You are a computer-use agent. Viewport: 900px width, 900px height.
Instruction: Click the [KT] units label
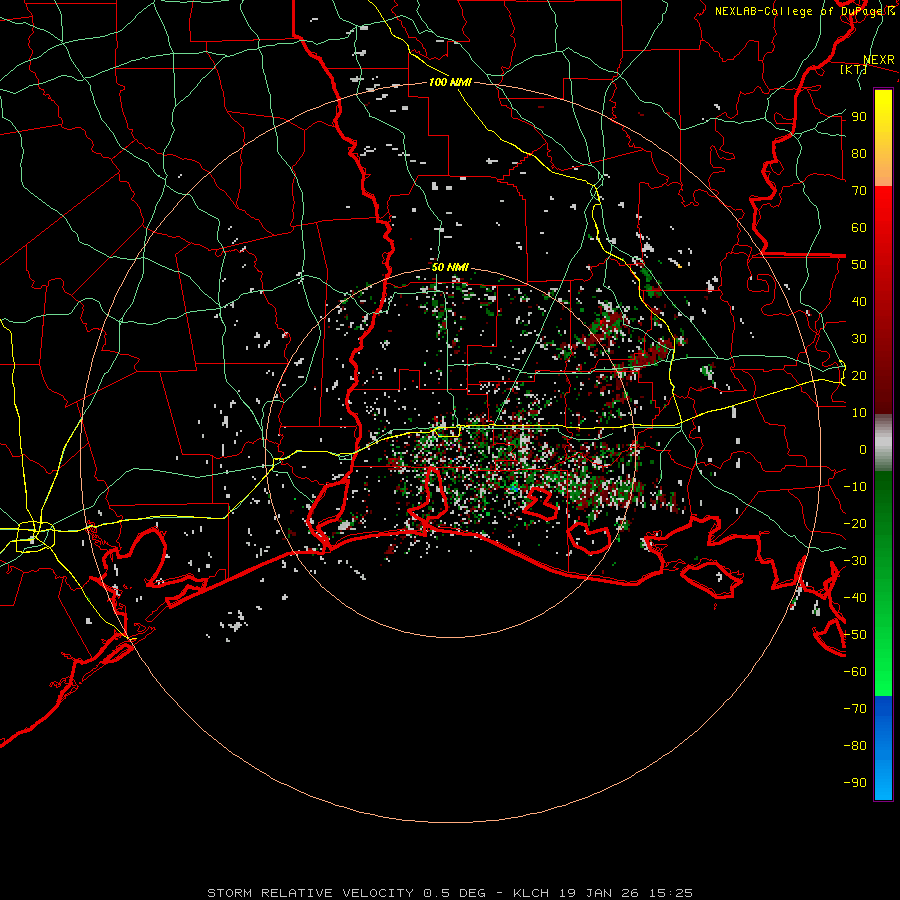(852, 69)
